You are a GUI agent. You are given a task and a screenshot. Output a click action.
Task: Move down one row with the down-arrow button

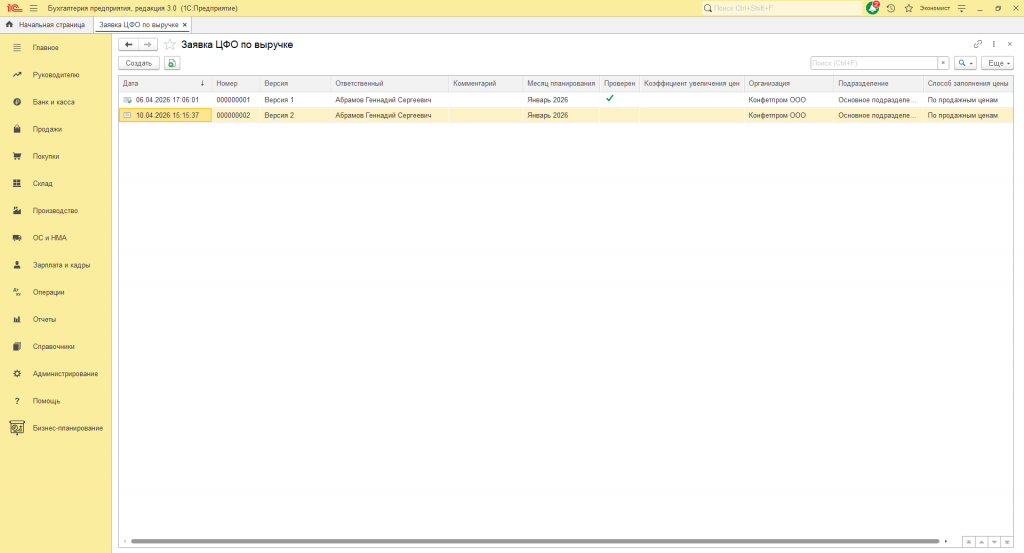[x=994, y=542]
